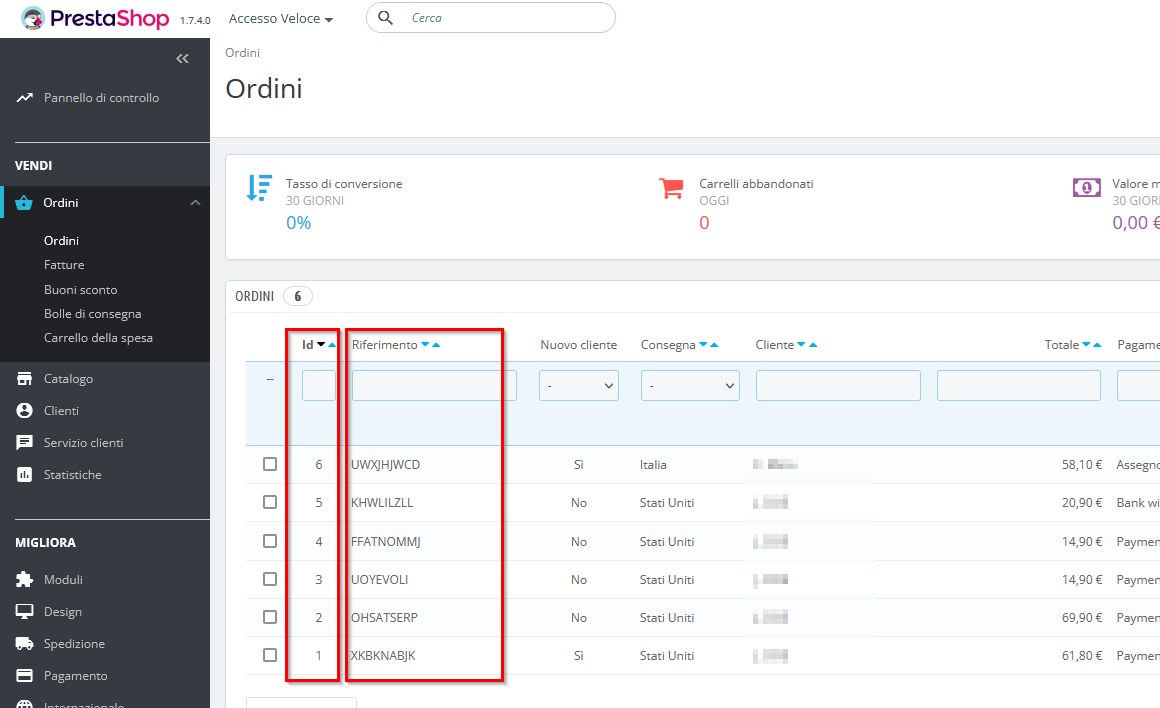Open the Clienti section
This screenshot has height=708, width=1160.
61,411
